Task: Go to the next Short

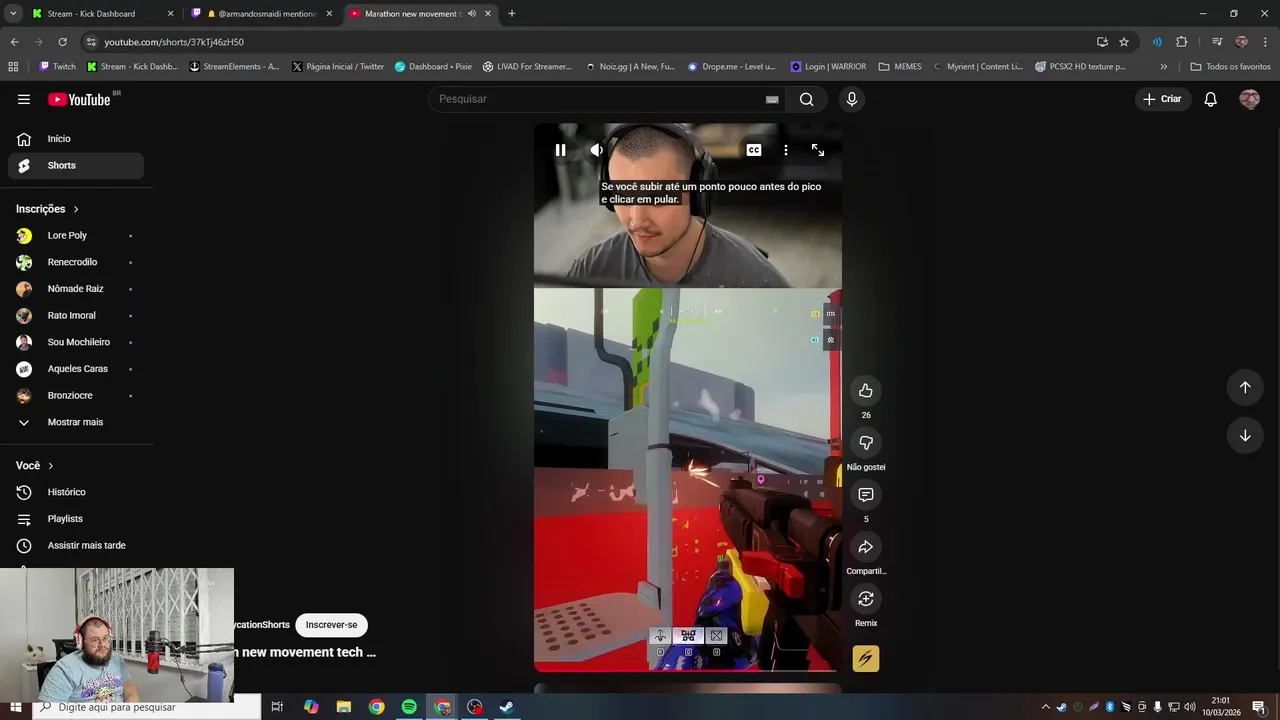Action: (x=1245, y=435)
